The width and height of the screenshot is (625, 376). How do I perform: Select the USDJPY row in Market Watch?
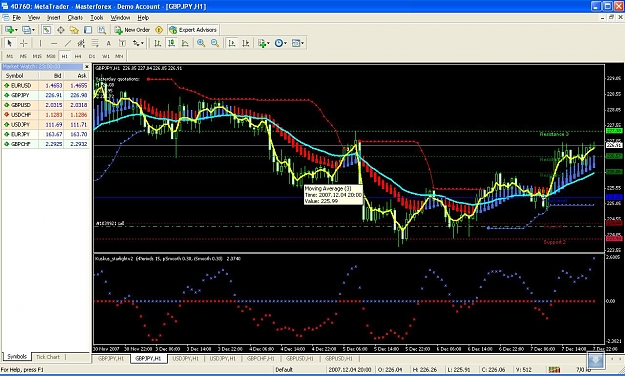click(46, 124)
